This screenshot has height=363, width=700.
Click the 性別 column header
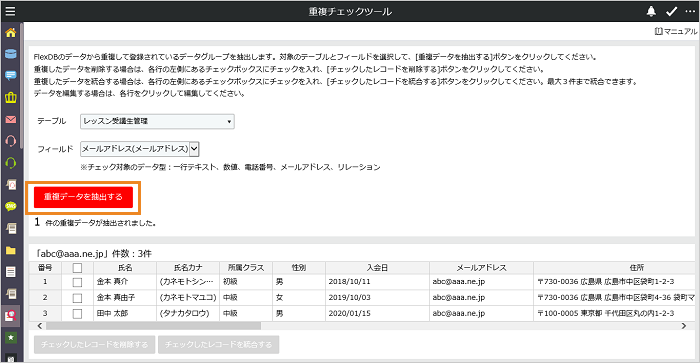[x=299, y=267]
